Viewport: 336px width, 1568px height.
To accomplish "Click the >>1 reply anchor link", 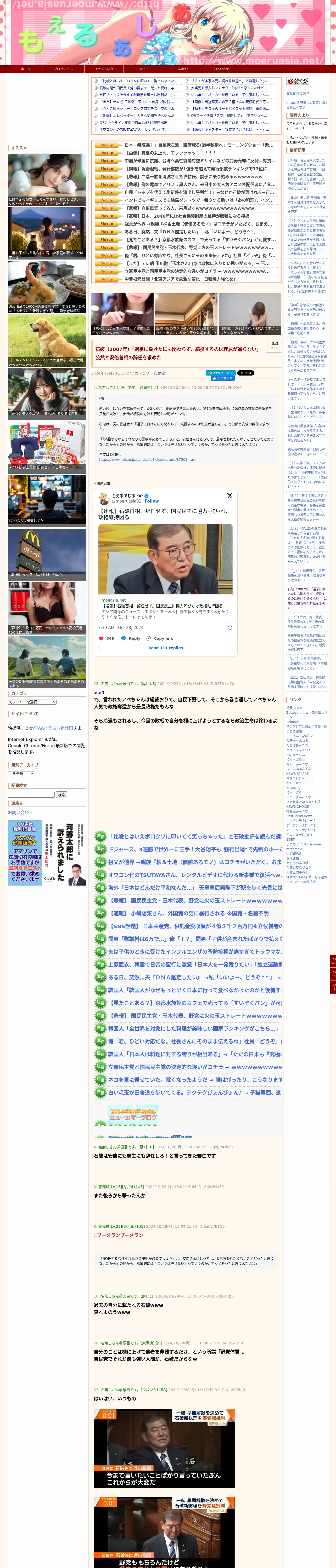I will 99,693.
